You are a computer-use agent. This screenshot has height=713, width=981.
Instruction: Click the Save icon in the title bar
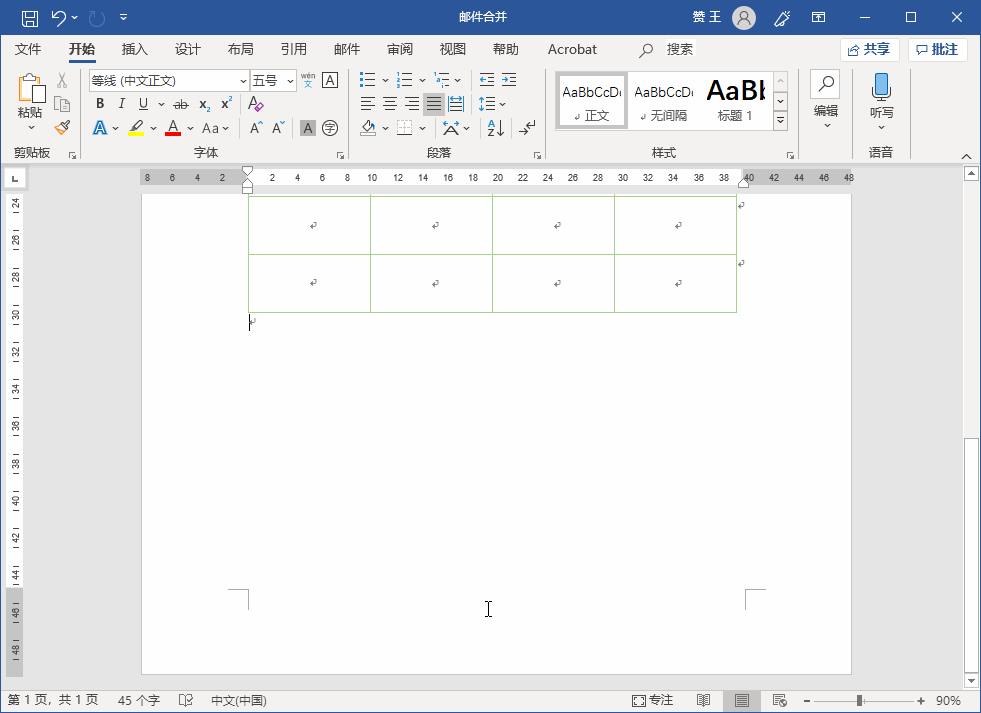[x=29, y=17]
